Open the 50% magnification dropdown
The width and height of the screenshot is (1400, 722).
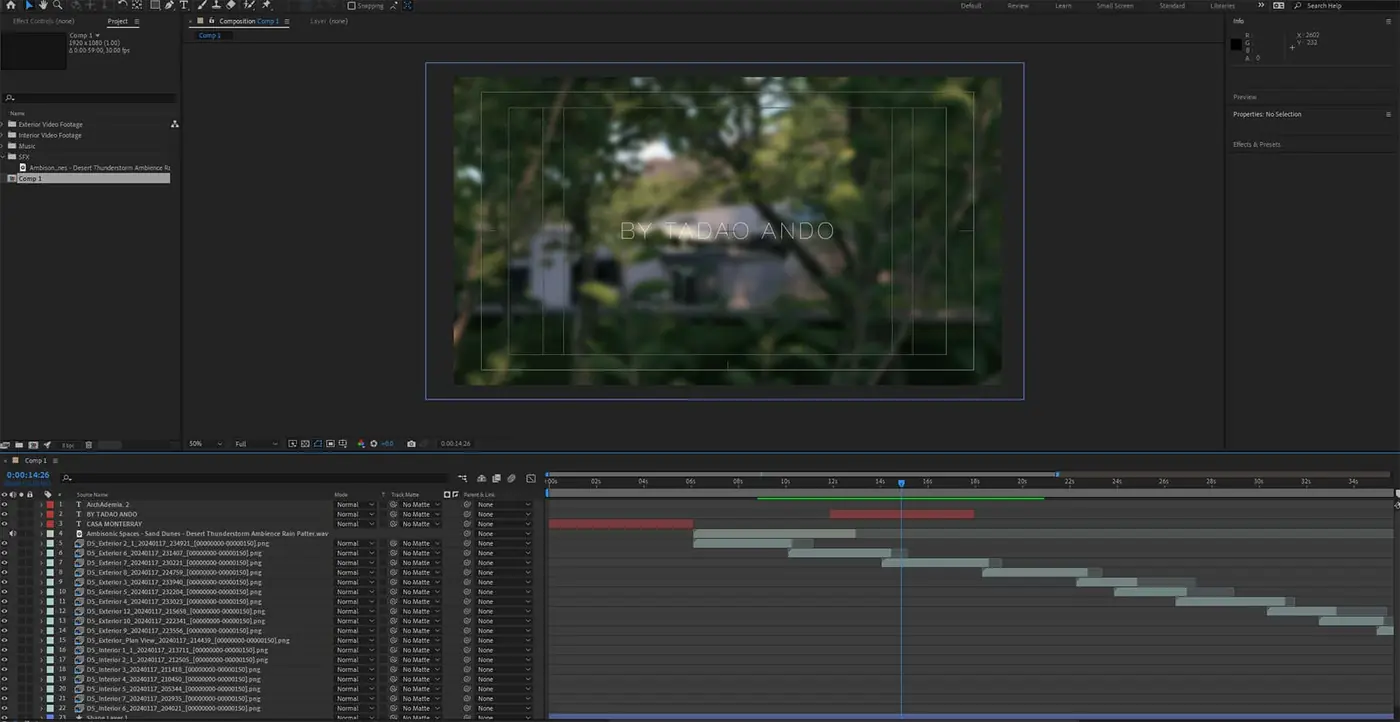click(206, 444)
